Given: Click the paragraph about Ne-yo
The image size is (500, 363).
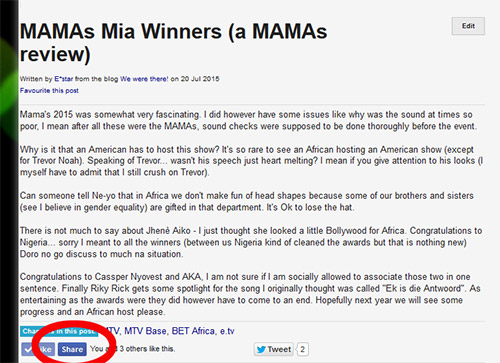Looking at the screenshot, I should pos(247,201).
